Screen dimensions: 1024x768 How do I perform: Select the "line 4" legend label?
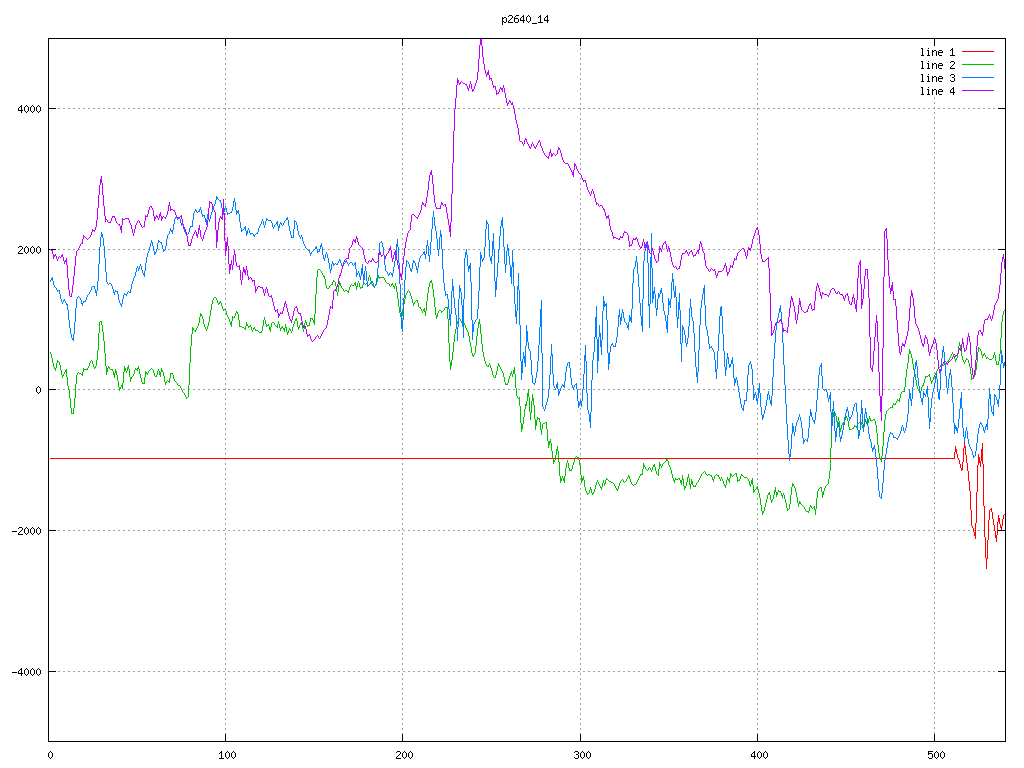[x=937, y=91]
